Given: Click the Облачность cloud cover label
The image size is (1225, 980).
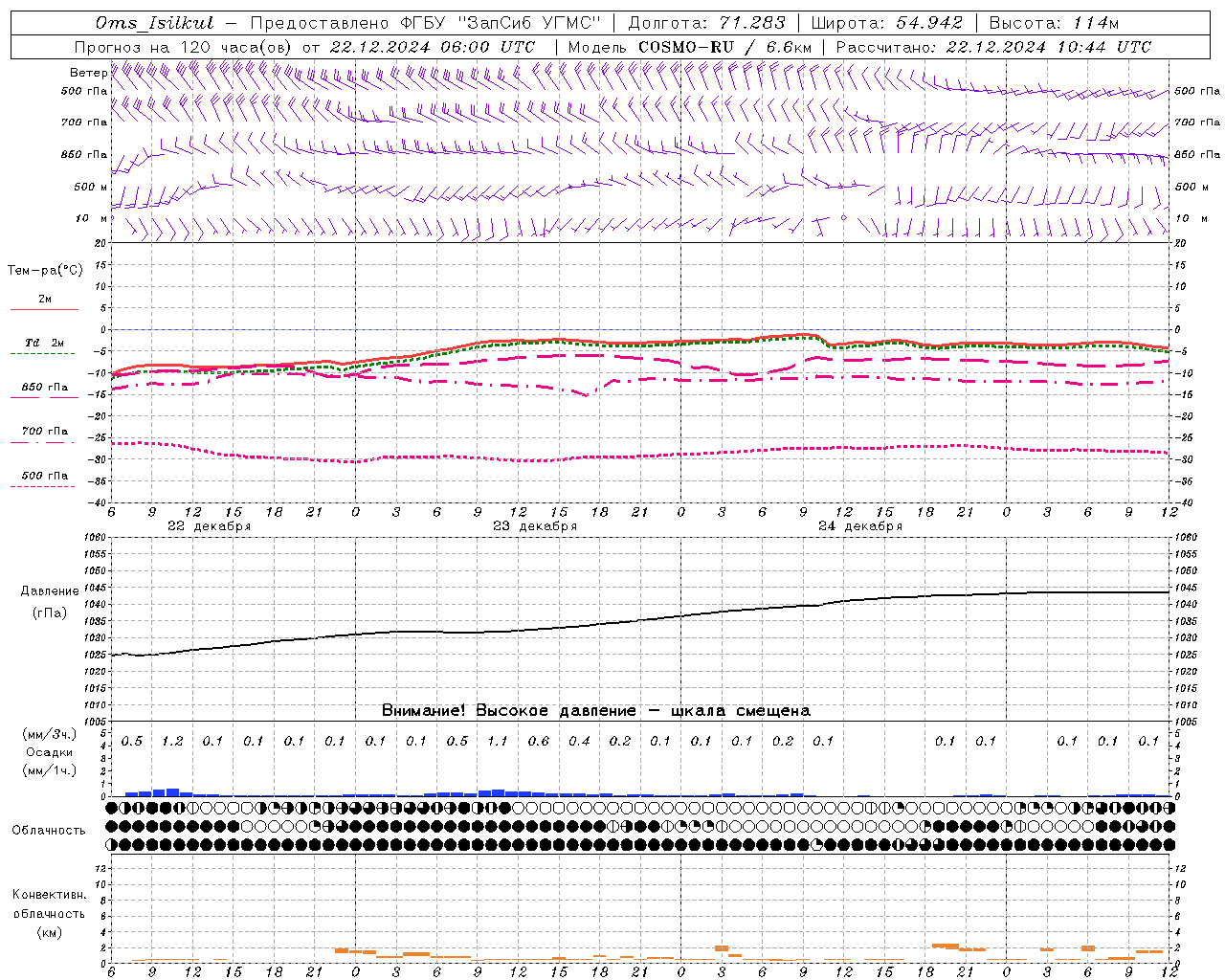Looking at the screenshot, I should [x=49, y=831].
